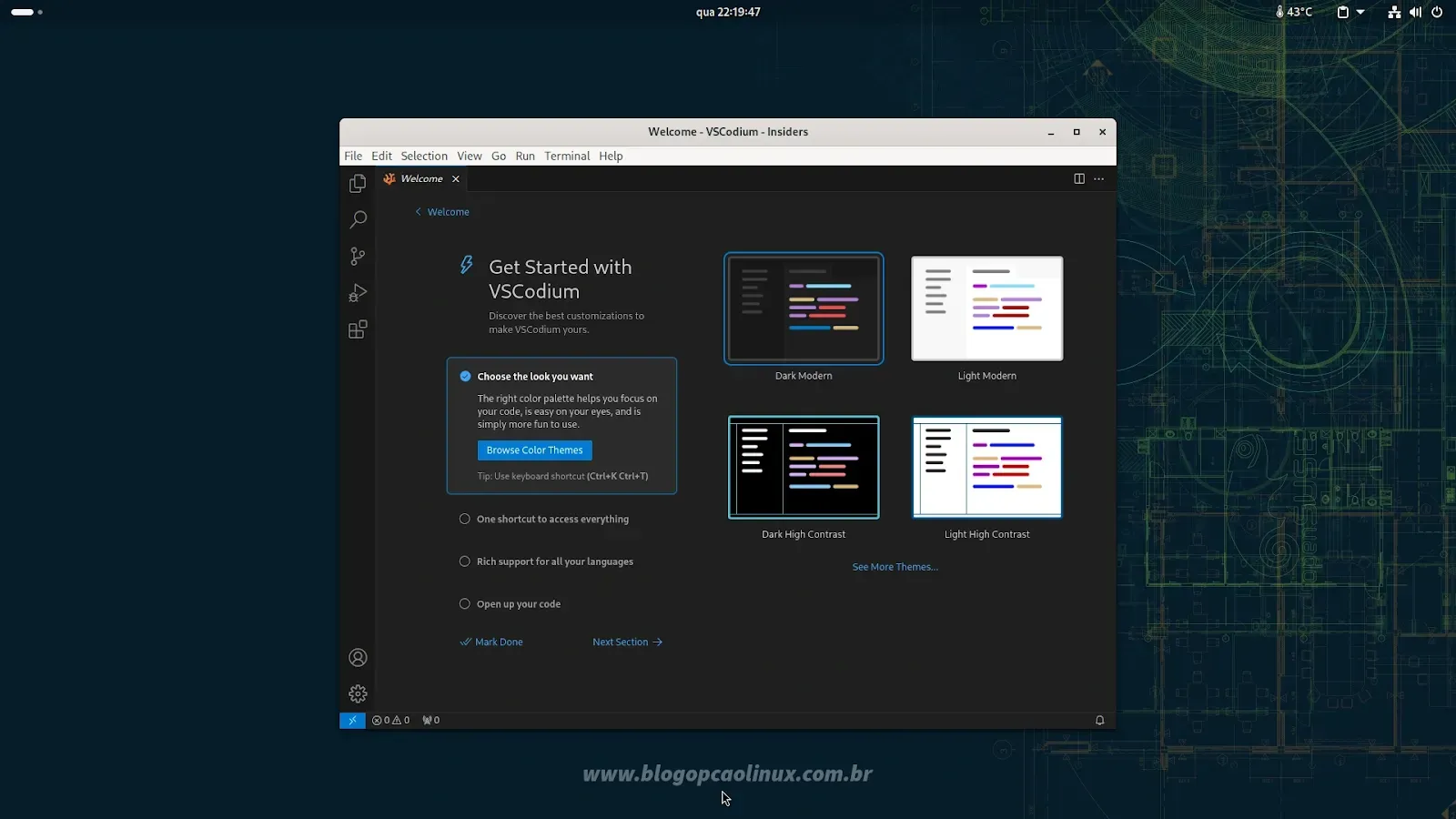The width and height of the screenshot is (1456, 819).
Task: Open notifications bell in status bar
Action: [x=1099, y=720]
